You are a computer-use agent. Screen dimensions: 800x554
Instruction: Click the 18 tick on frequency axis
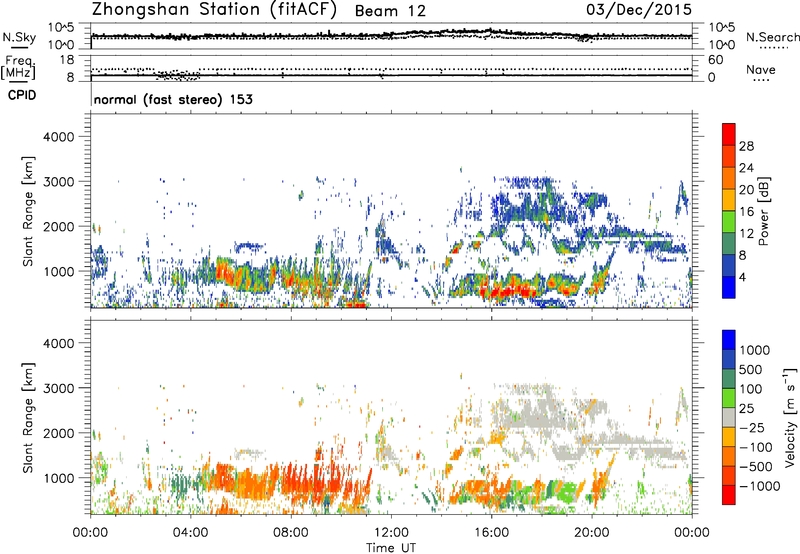[67, 60]
